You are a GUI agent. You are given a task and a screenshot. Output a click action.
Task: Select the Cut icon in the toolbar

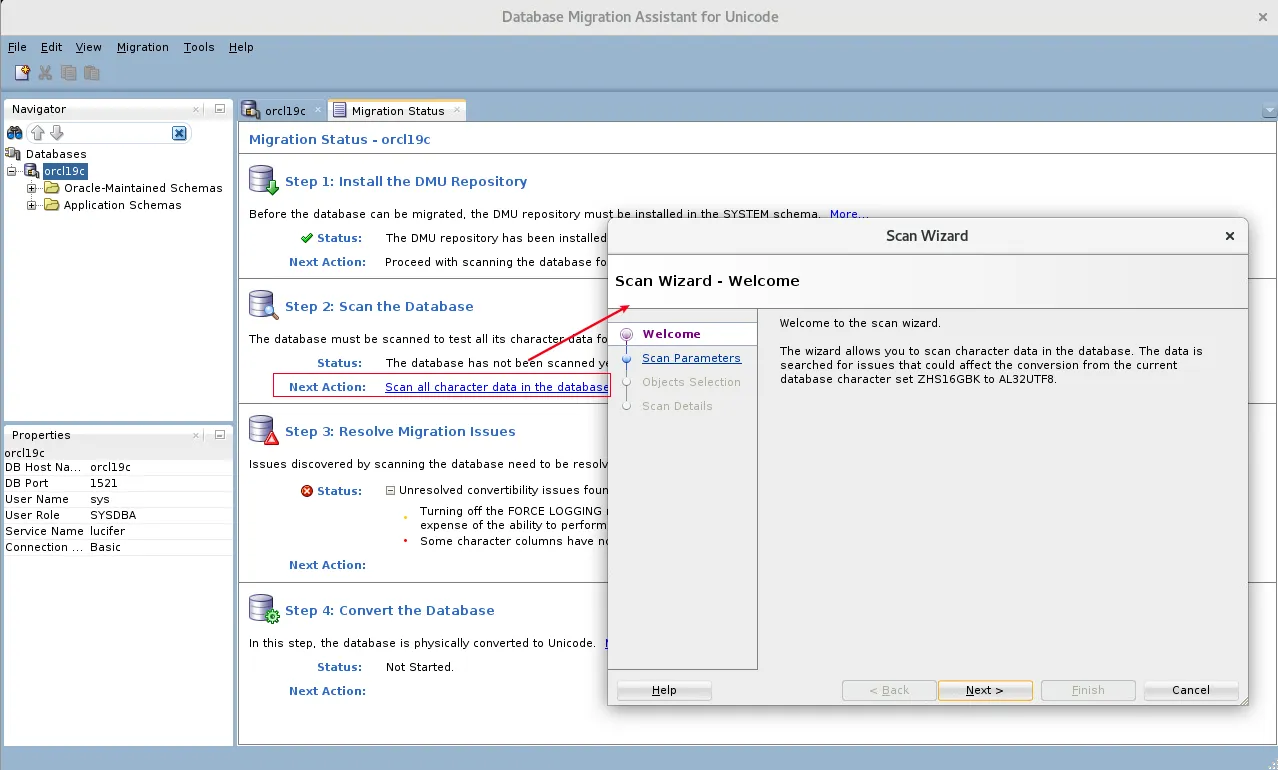44,72
